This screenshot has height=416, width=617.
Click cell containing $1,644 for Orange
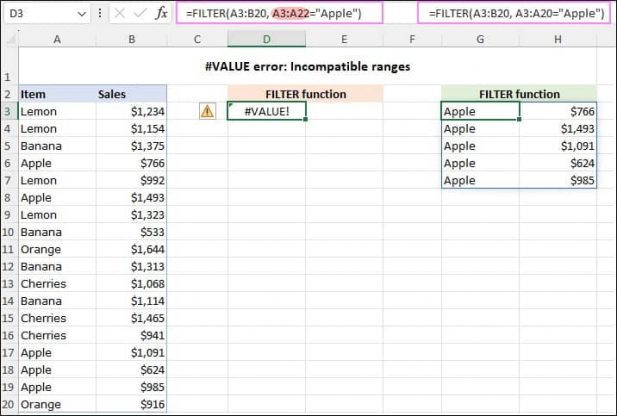(131, 249)
